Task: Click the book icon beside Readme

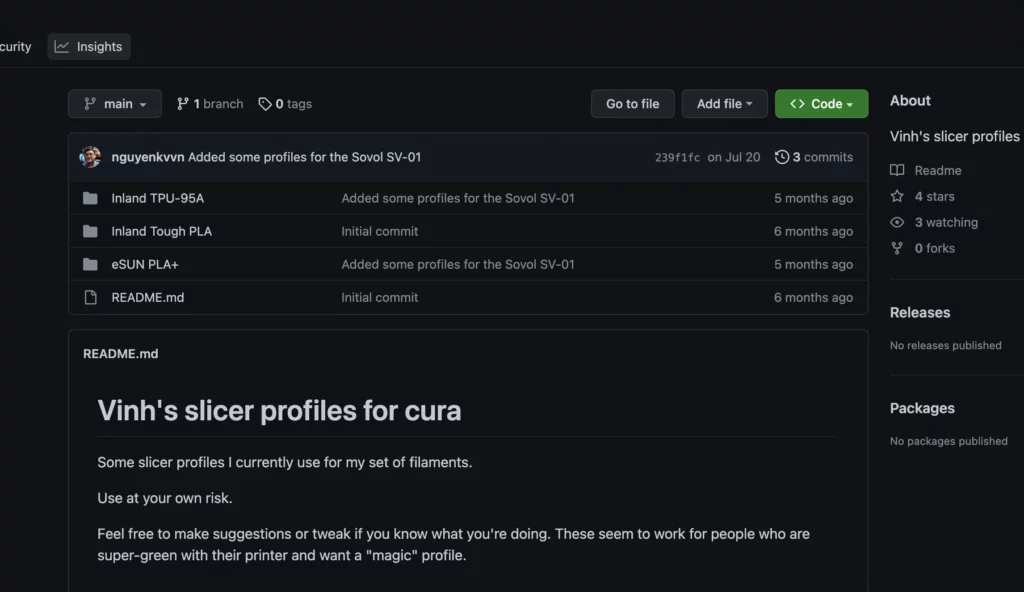Action: tap(898, 170)
